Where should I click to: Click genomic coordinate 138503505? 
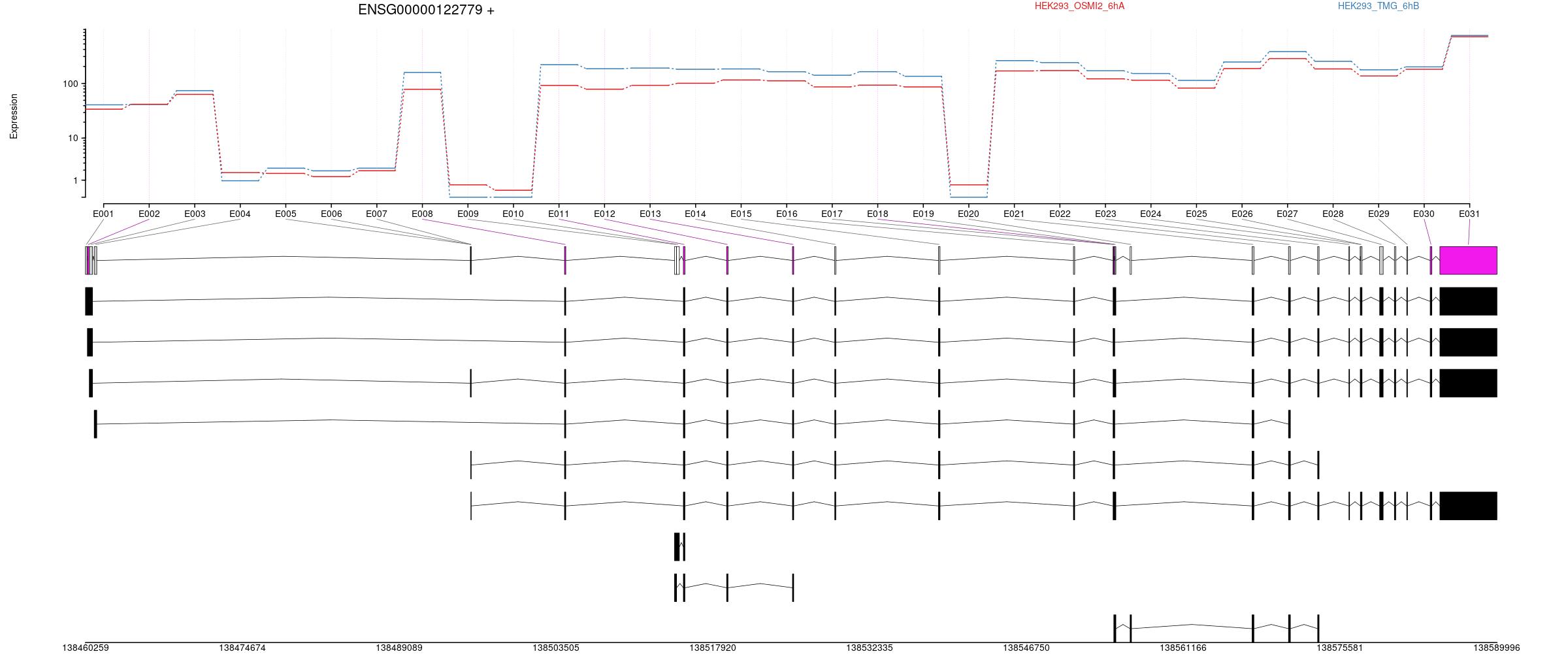[556, 648]
